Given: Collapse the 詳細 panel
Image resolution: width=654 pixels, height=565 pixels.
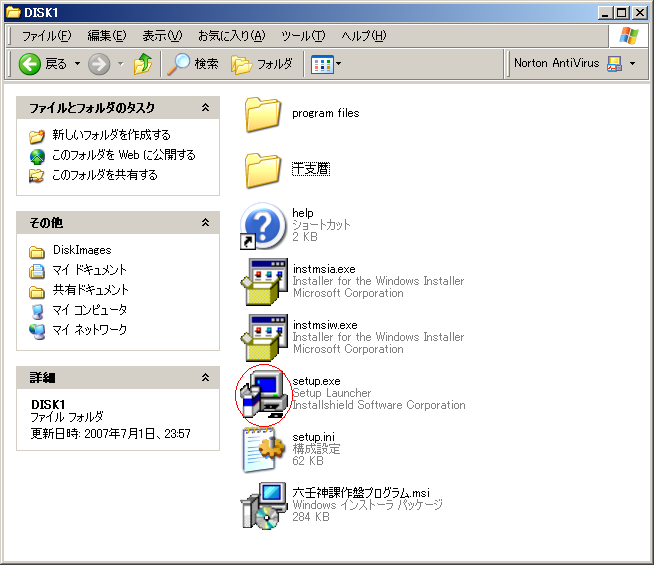Looking at the screenshot, I should (206, 377).
